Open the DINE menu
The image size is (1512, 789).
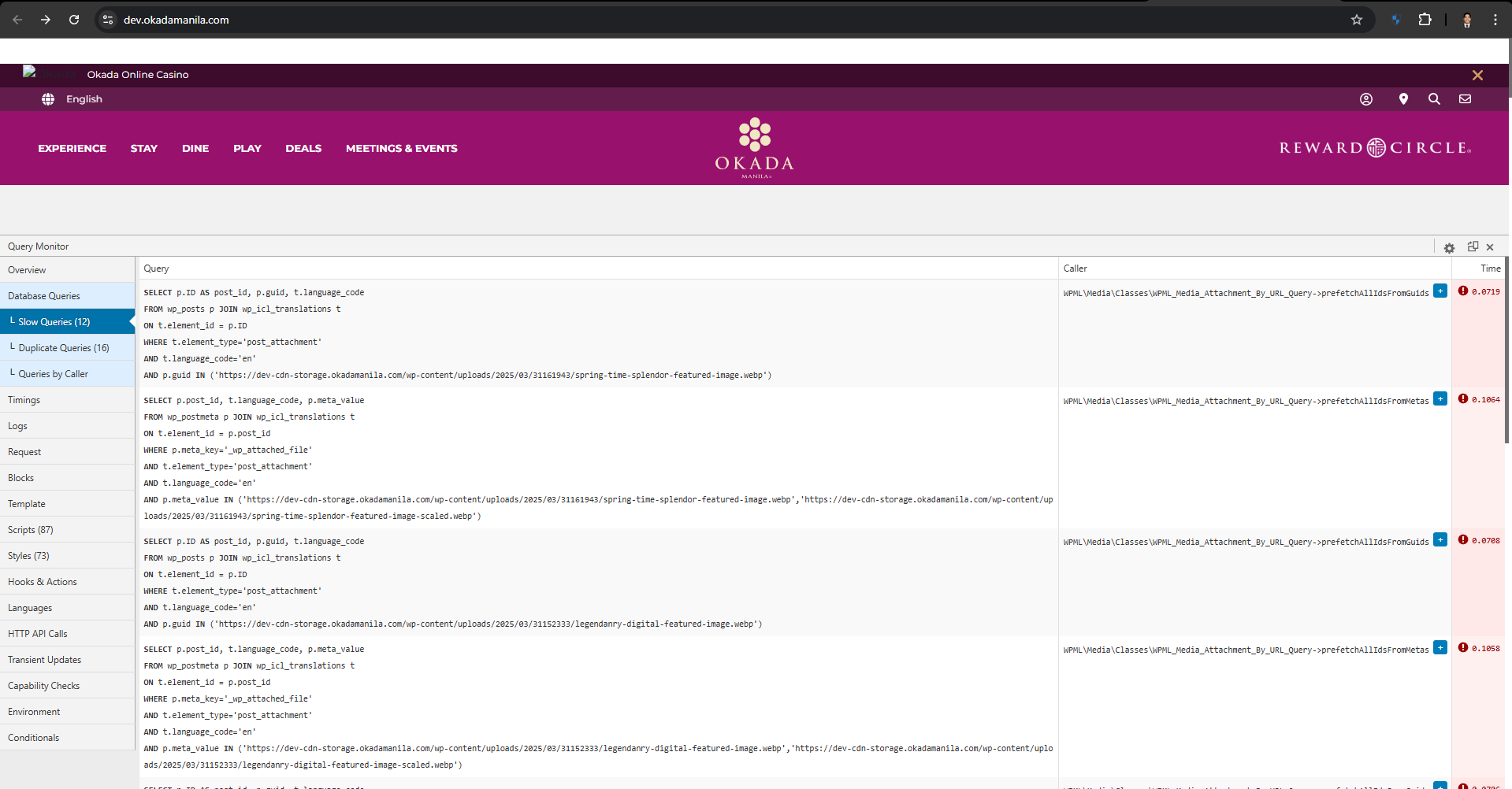coord(195,148)
